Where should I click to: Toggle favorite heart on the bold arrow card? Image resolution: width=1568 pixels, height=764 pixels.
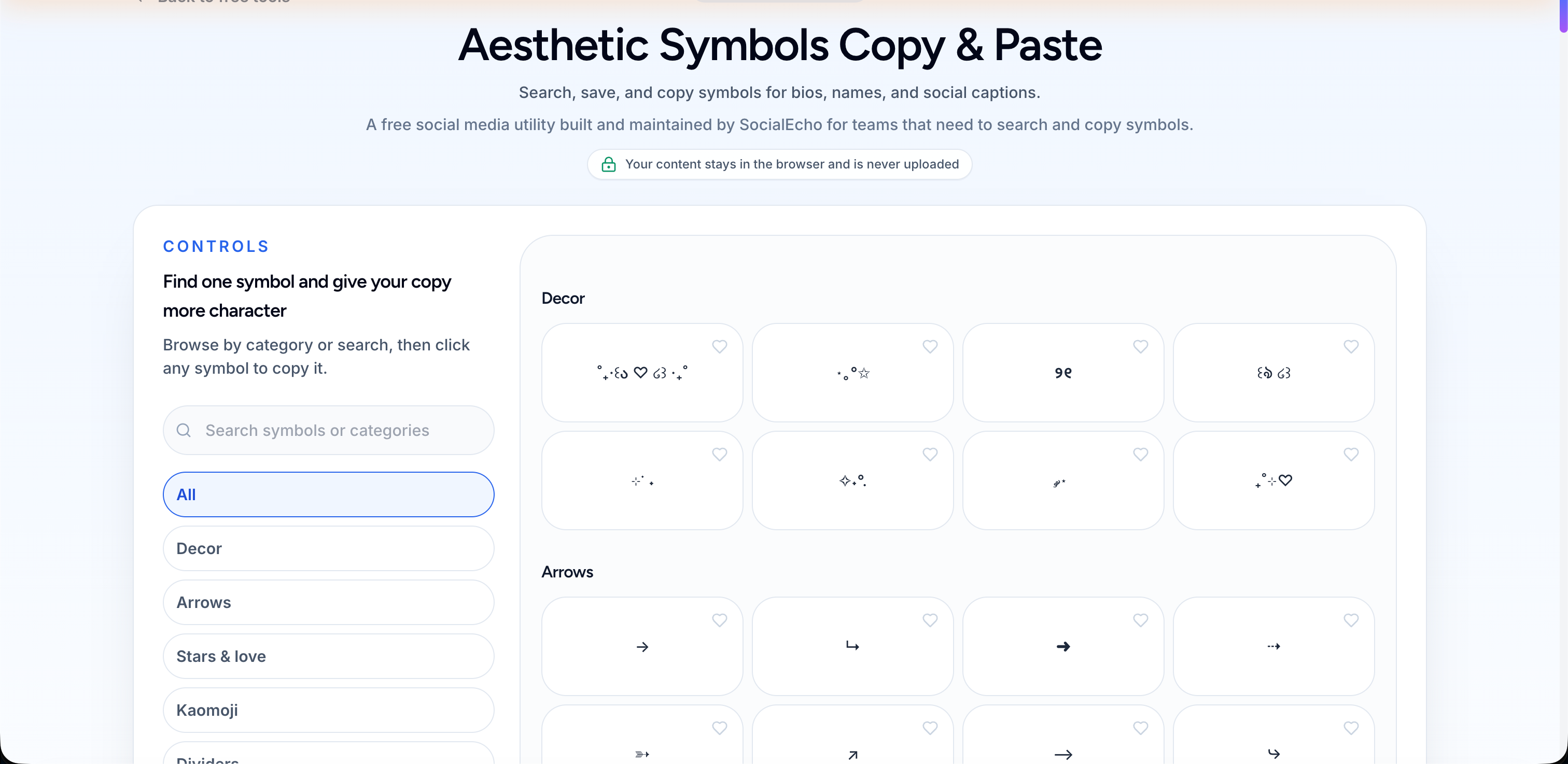coord(1140,620)
